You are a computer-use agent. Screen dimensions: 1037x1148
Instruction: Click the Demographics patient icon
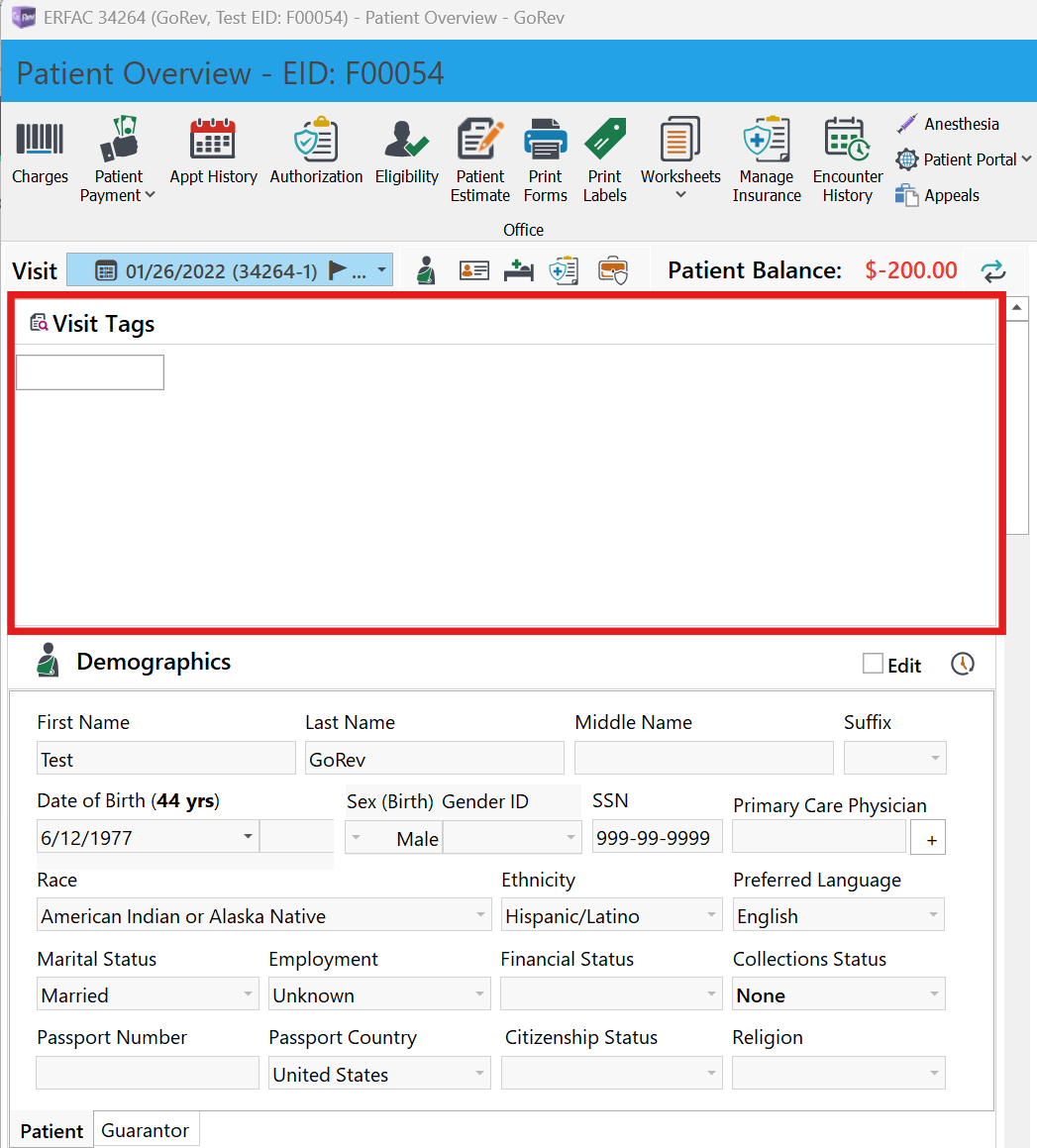pyautogui.click(x=48, y=660)
